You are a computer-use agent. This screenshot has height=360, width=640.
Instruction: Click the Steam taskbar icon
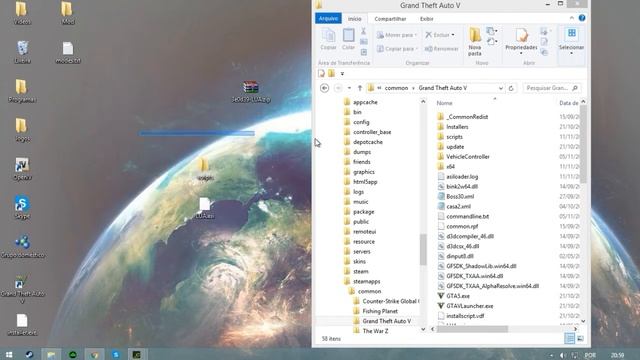tap(29, 355)
